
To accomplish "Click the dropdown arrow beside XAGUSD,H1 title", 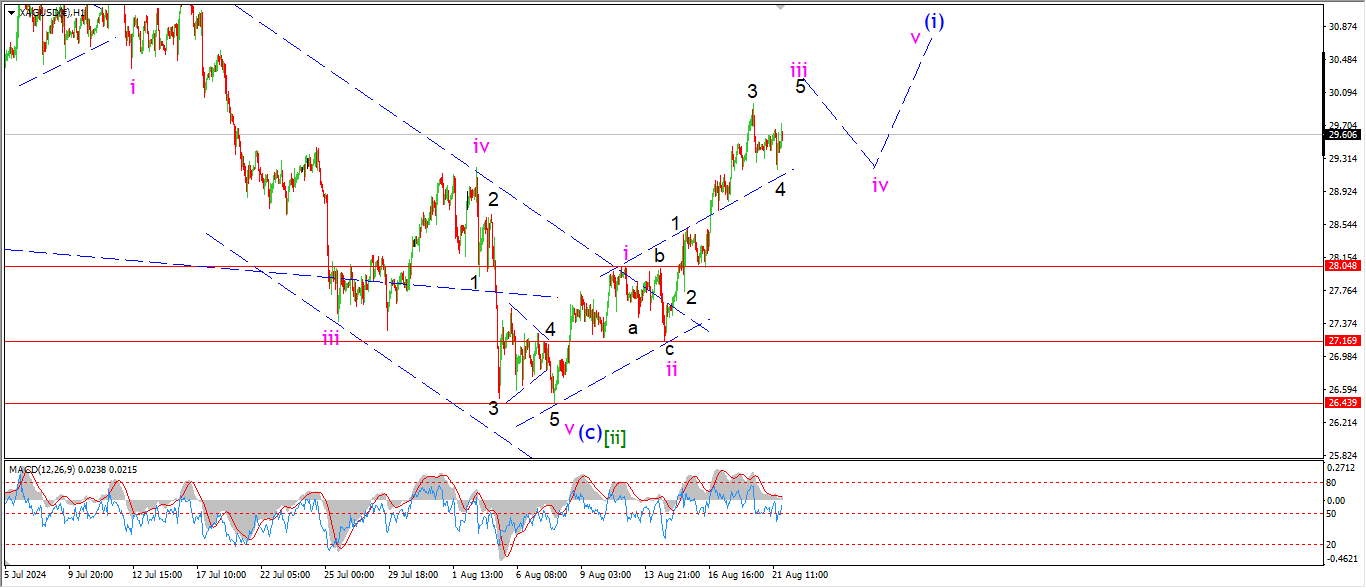I will pos(11,11).
